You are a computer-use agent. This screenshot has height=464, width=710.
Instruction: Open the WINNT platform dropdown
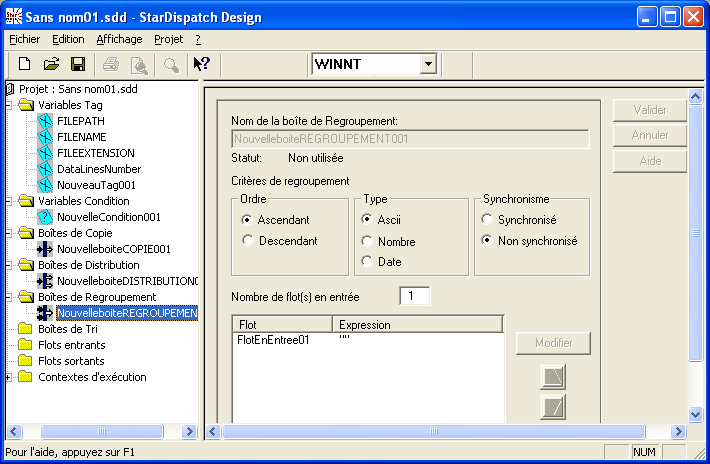pos(428,64)
